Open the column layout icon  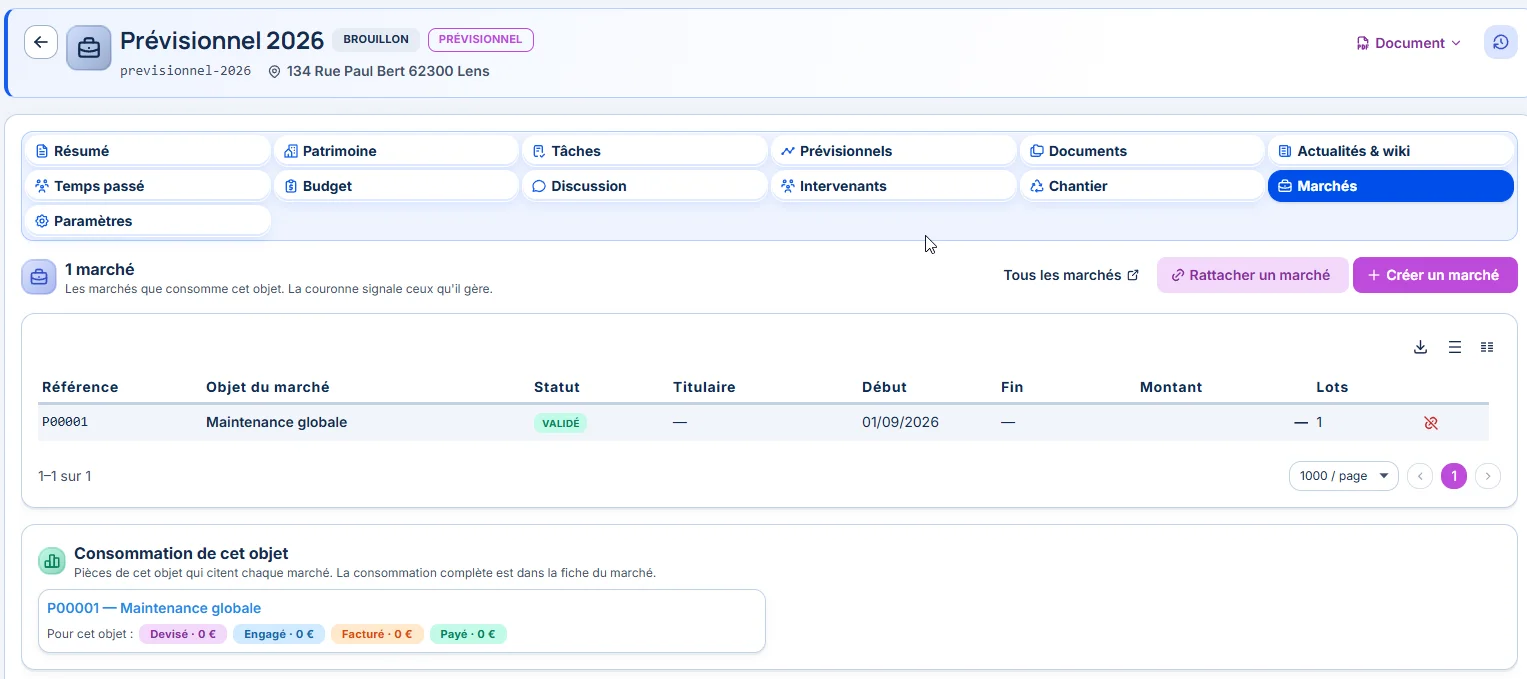tap(1487, 347)
